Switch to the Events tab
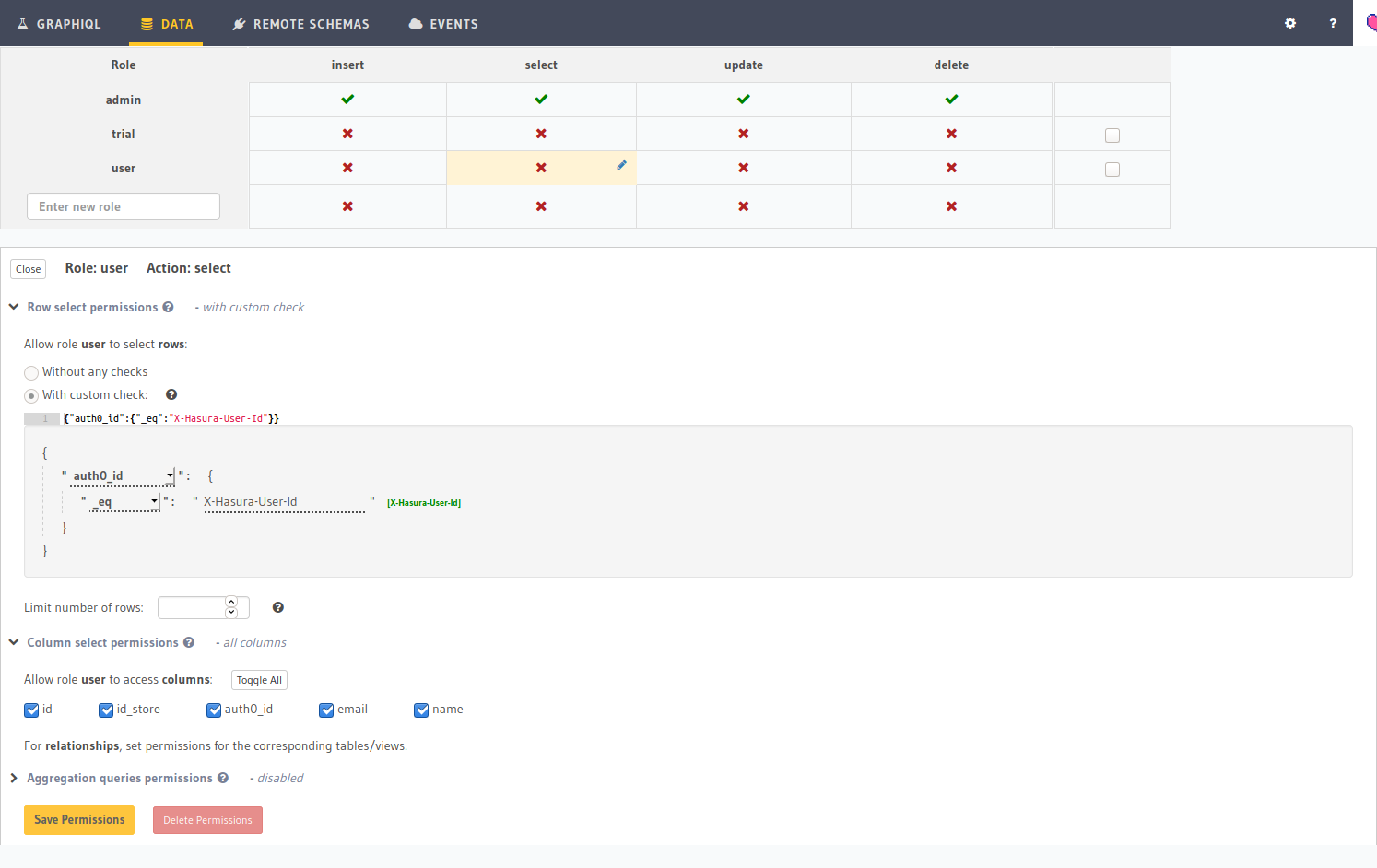The image size is (1377, 868). [443, 24]
